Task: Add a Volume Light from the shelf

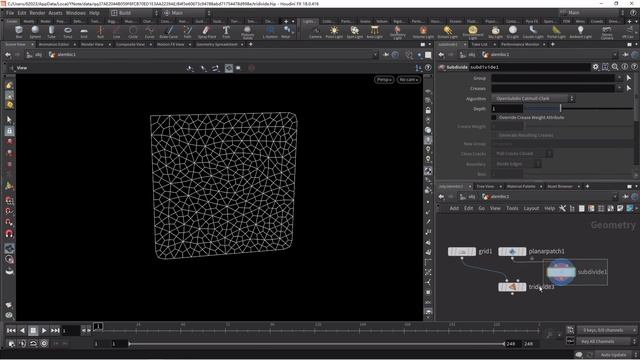Action: pos(423,31)
